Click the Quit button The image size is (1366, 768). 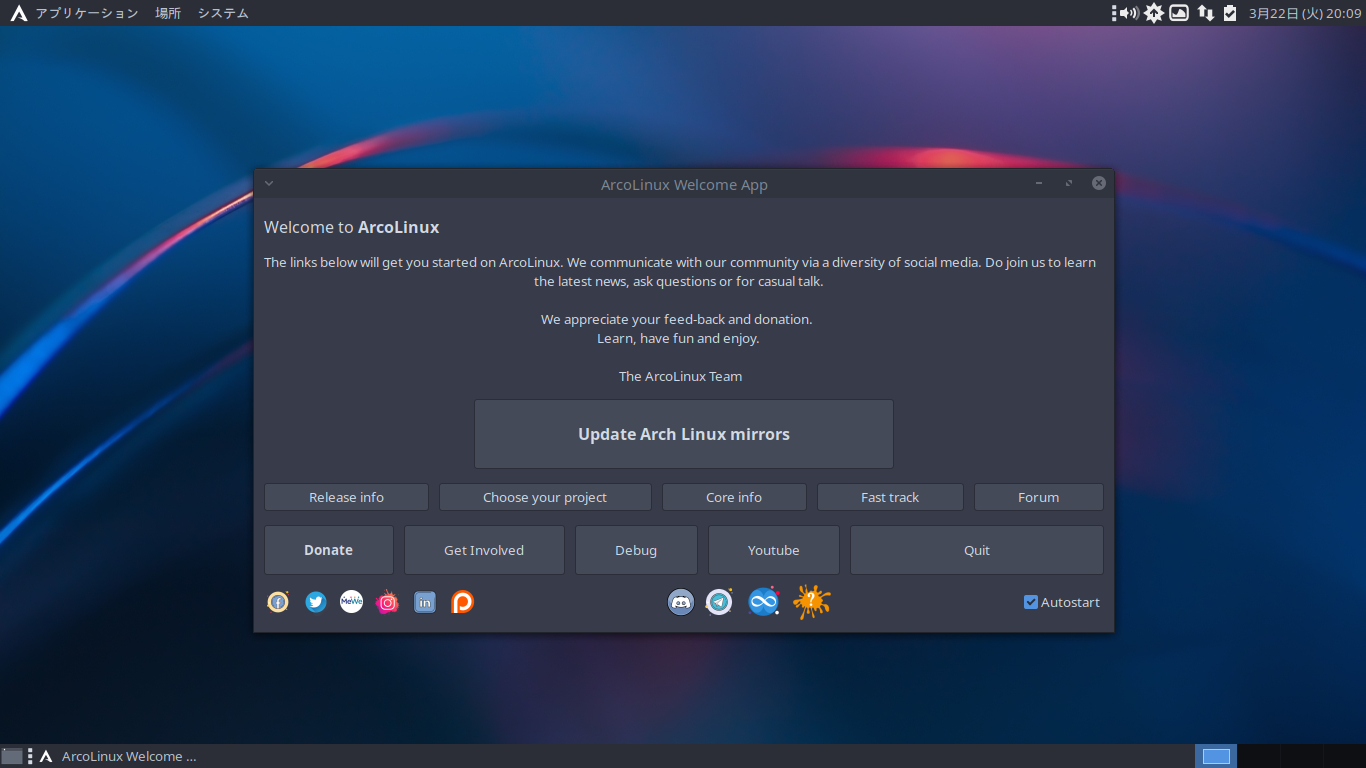pyautogui.click(x=977, y=550)
